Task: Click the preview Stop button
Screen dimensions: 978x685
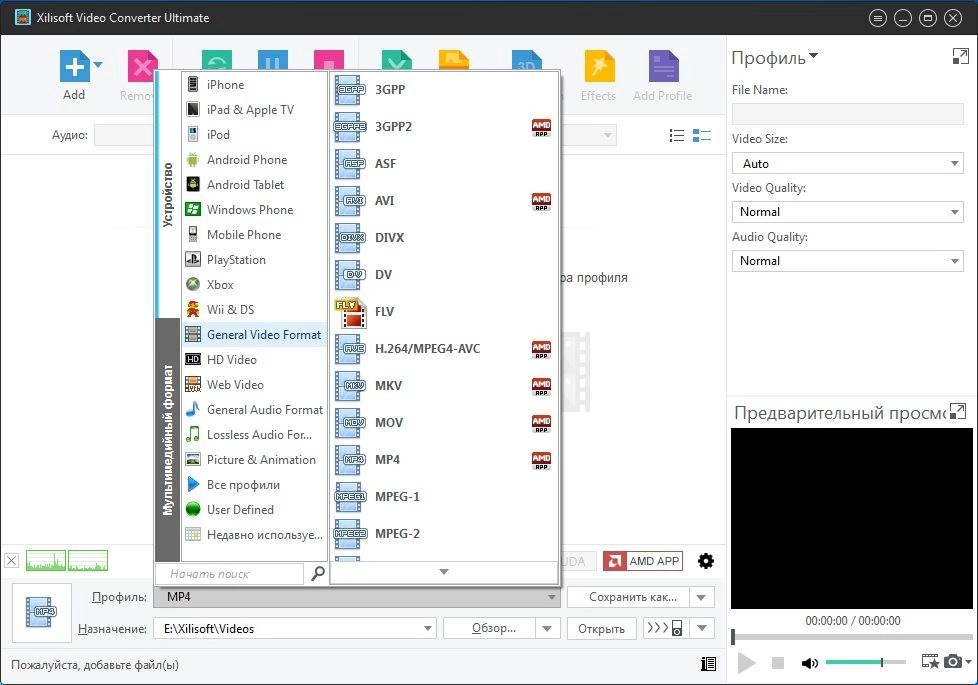Action: (x=778, y=663)
